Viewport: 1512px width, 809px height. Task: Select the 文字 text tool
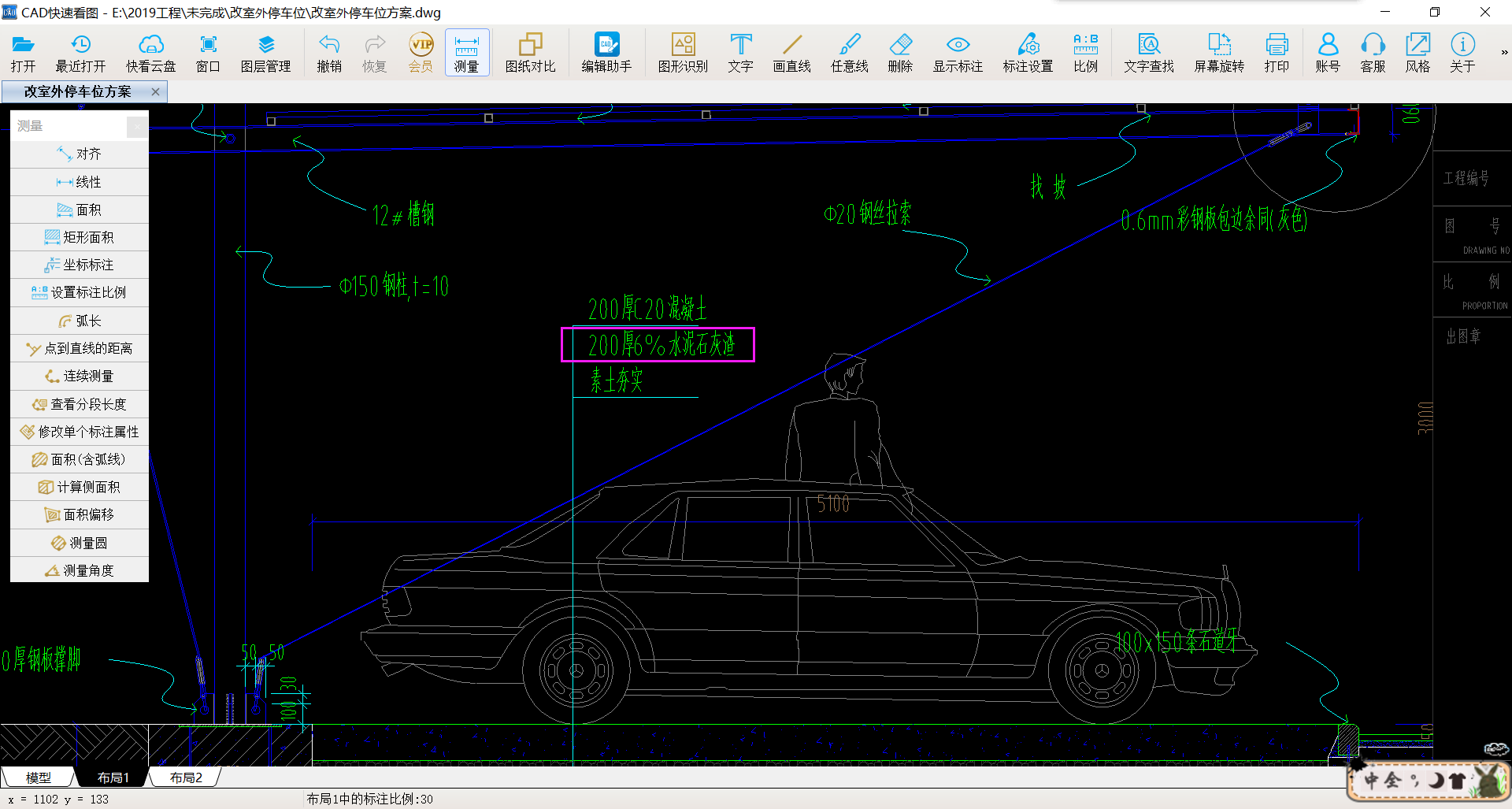click(x=740, y=54)
